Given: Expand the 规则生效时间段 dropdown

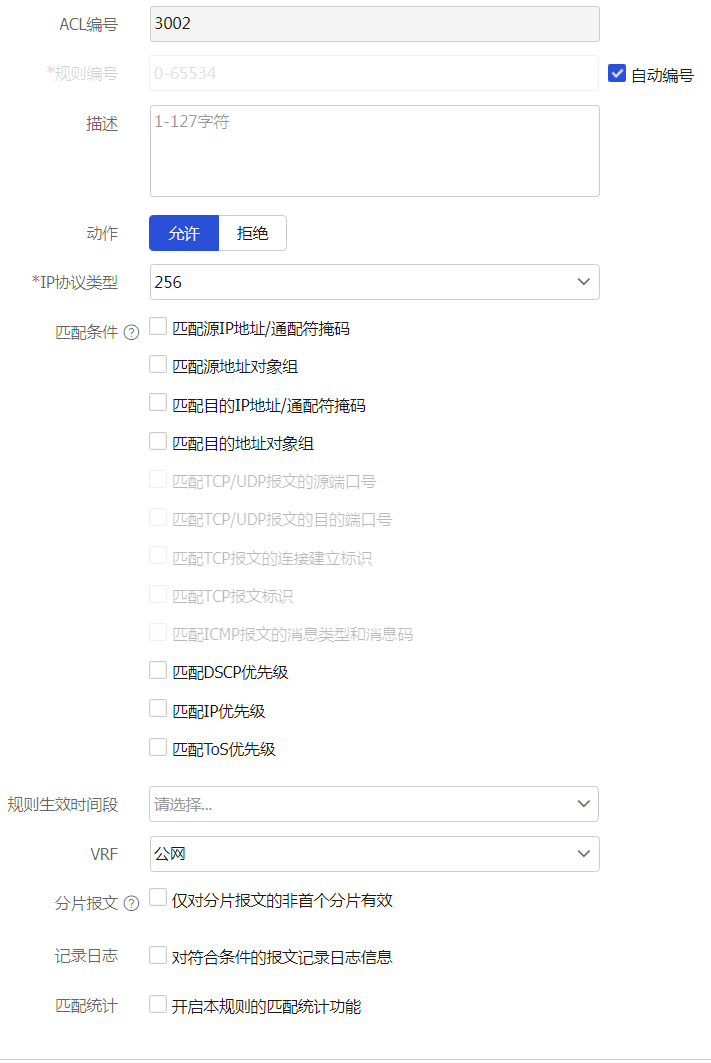Looking at the screenshot, I should click(x=374, y=804).
